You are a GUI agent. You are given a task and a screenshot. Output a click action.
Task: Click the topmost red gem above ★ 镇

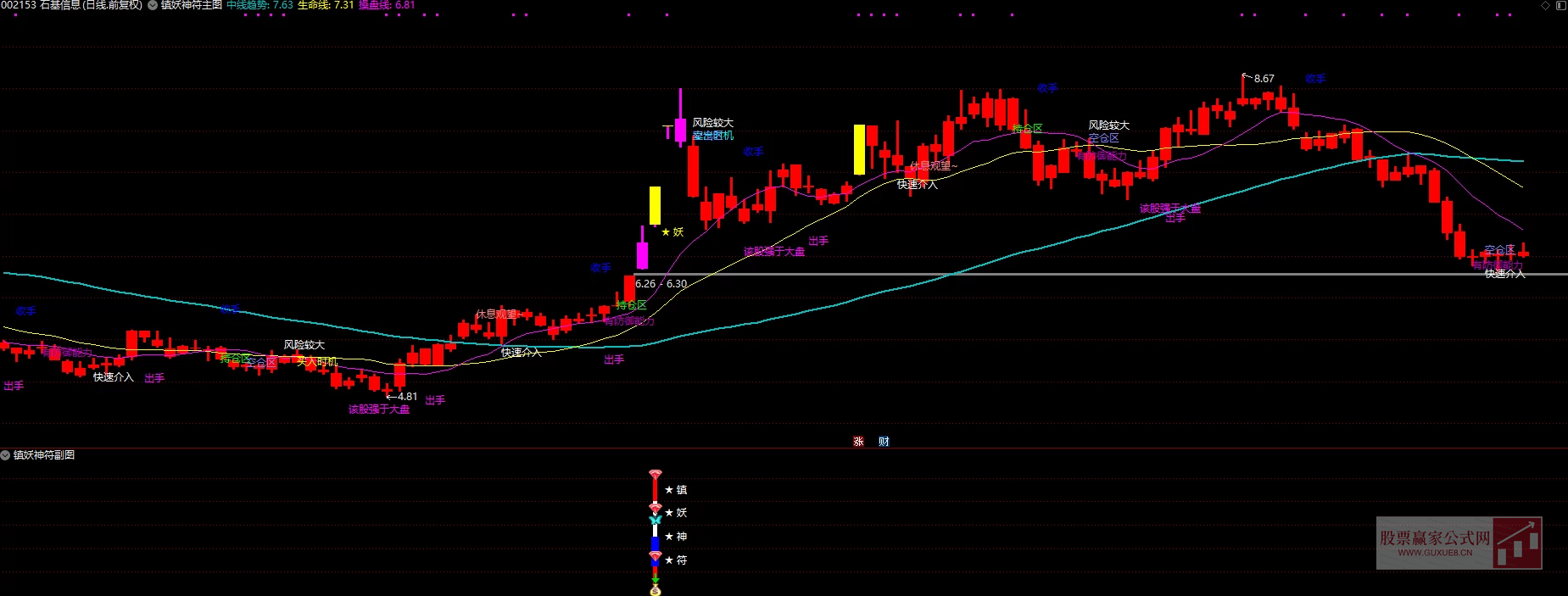655,475
